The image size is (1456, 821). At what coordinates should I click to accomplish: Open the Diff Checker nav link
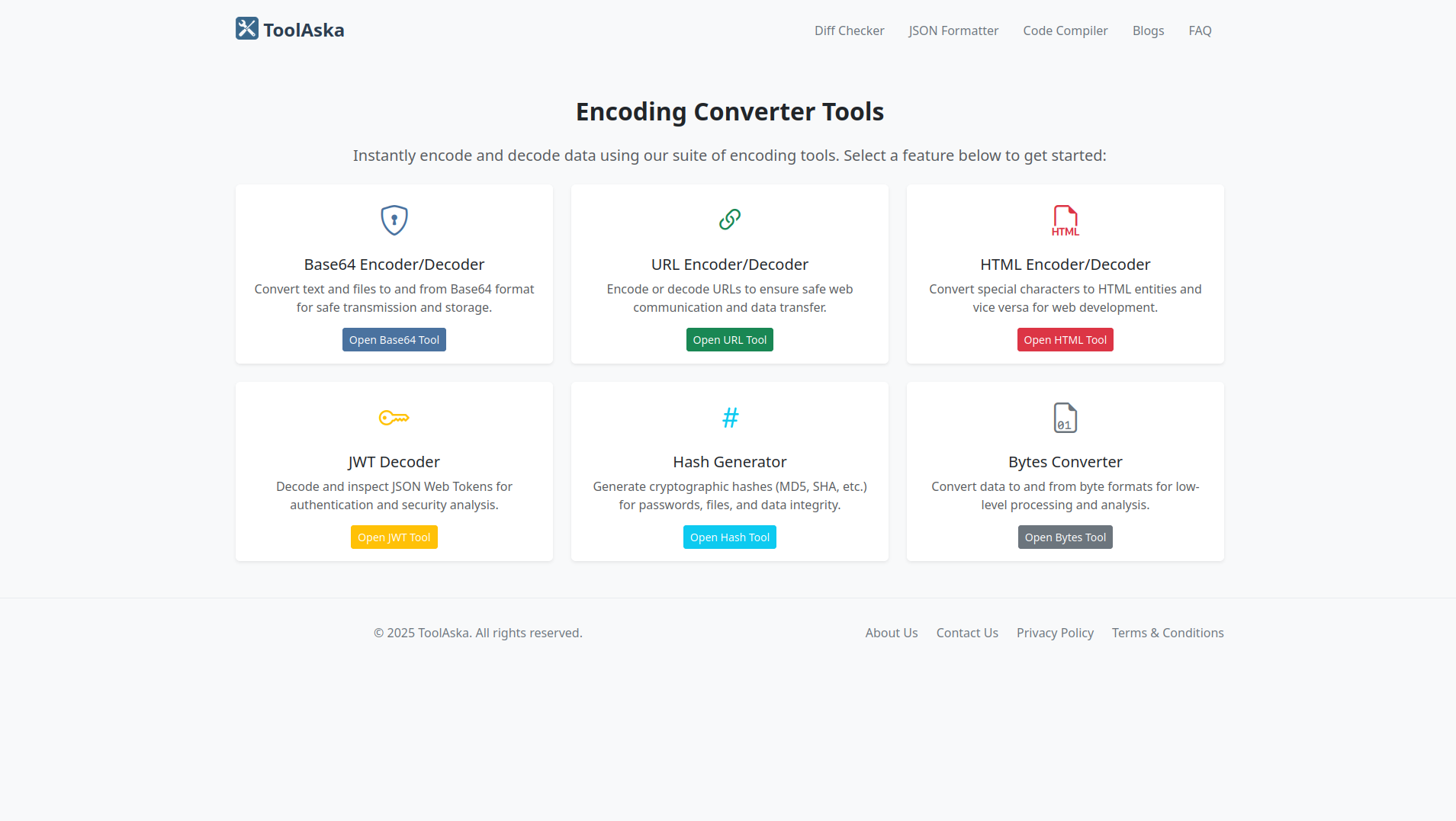coord(850,30)
